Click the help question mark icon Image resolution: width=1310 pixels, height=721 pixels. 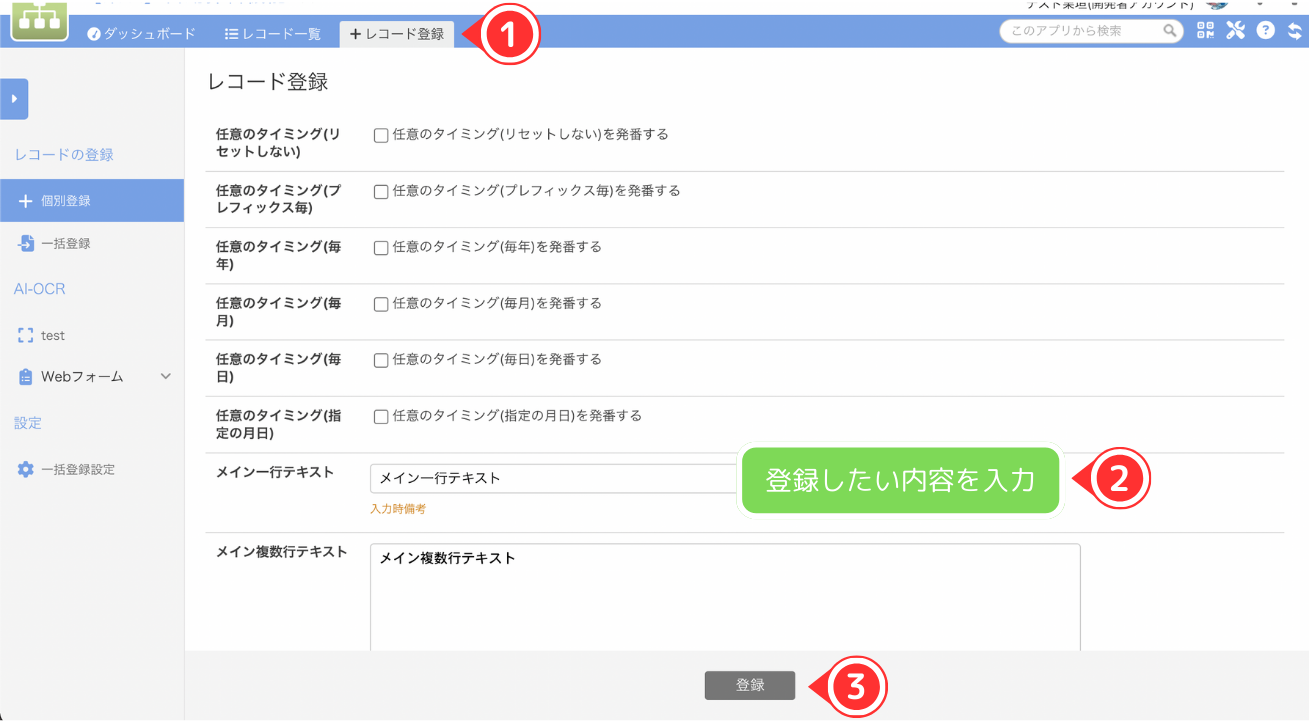tap(1265, 30)
